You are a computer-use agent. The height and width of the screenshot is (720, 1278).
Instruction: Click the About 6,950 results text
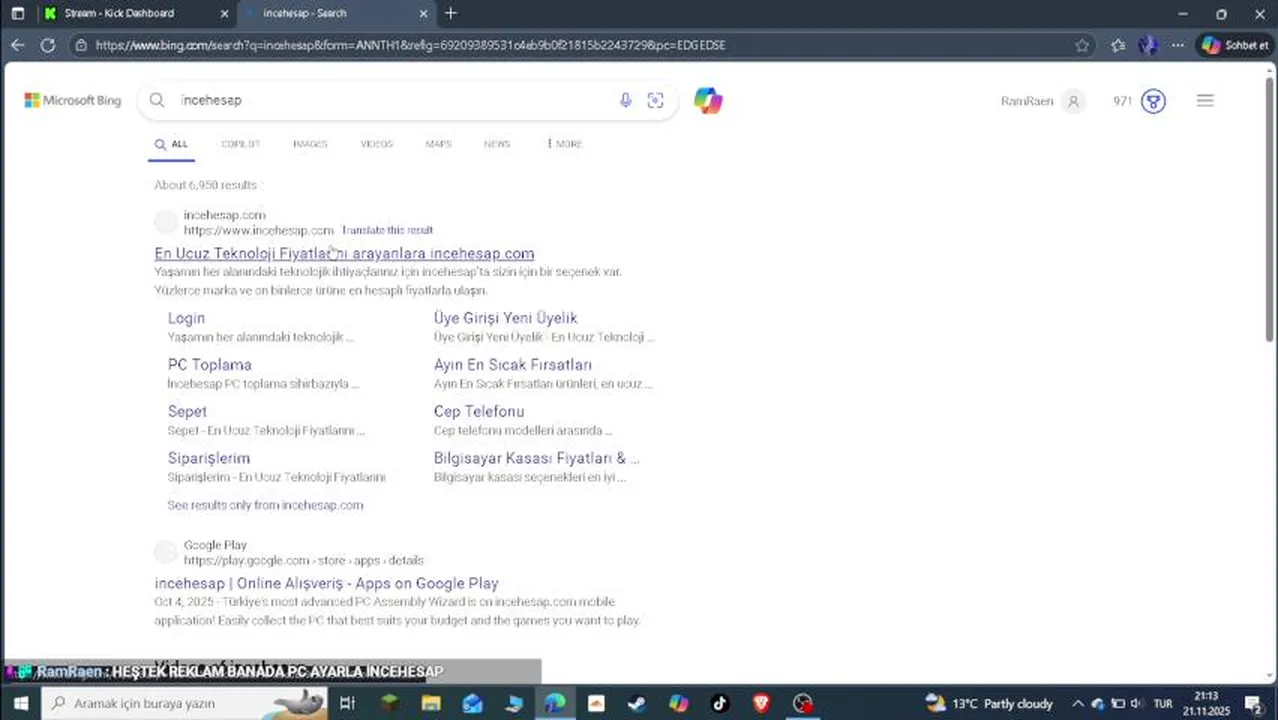tap(205, 185)
